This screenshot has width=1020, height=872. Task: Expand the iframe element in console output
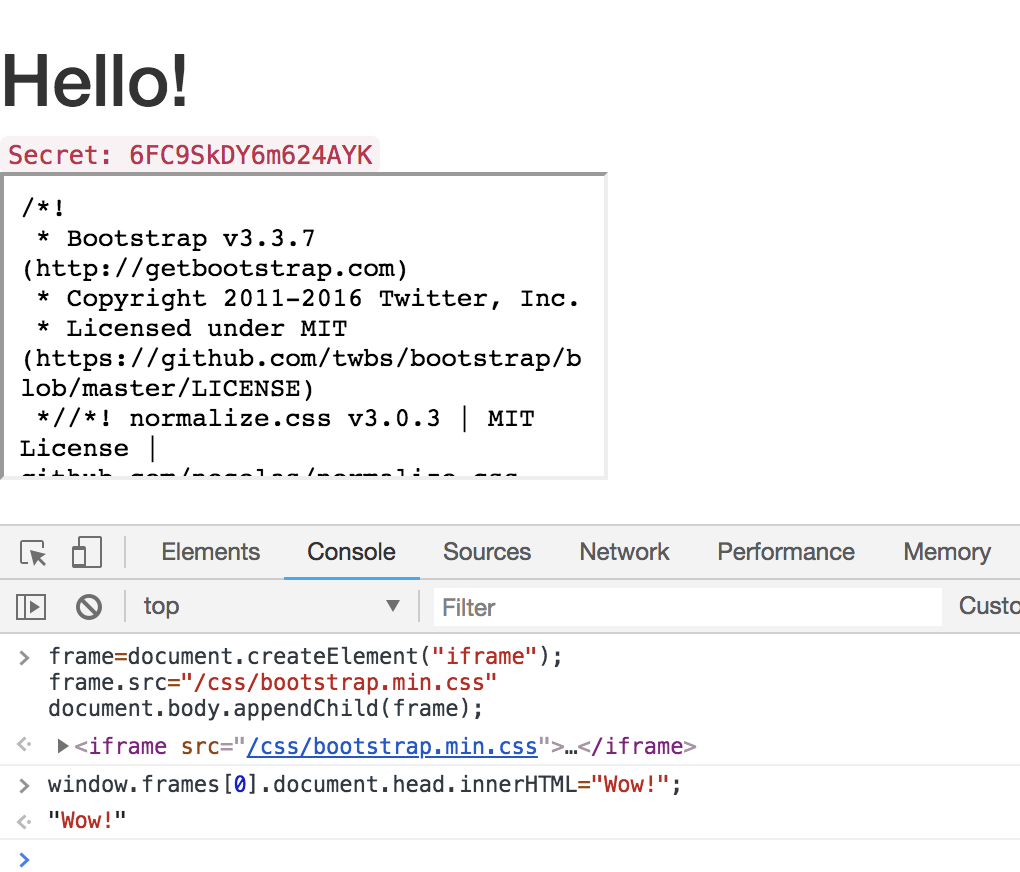click(x=60, y=746)
